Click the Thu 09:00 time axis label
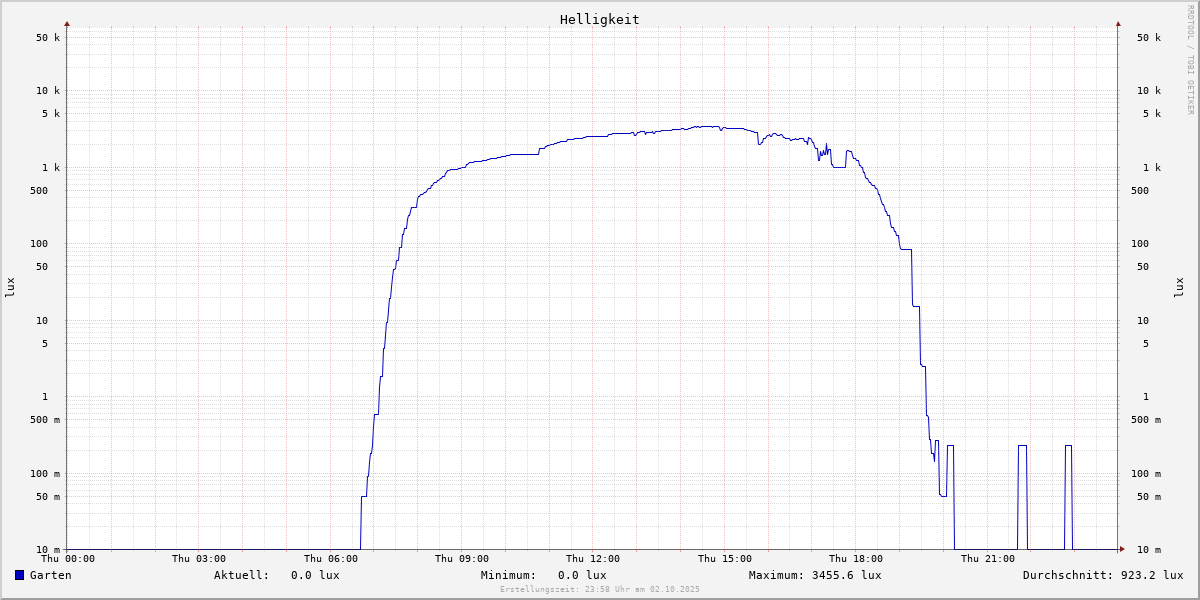This screenshot has height=600, width=1200. pos(462,559)
